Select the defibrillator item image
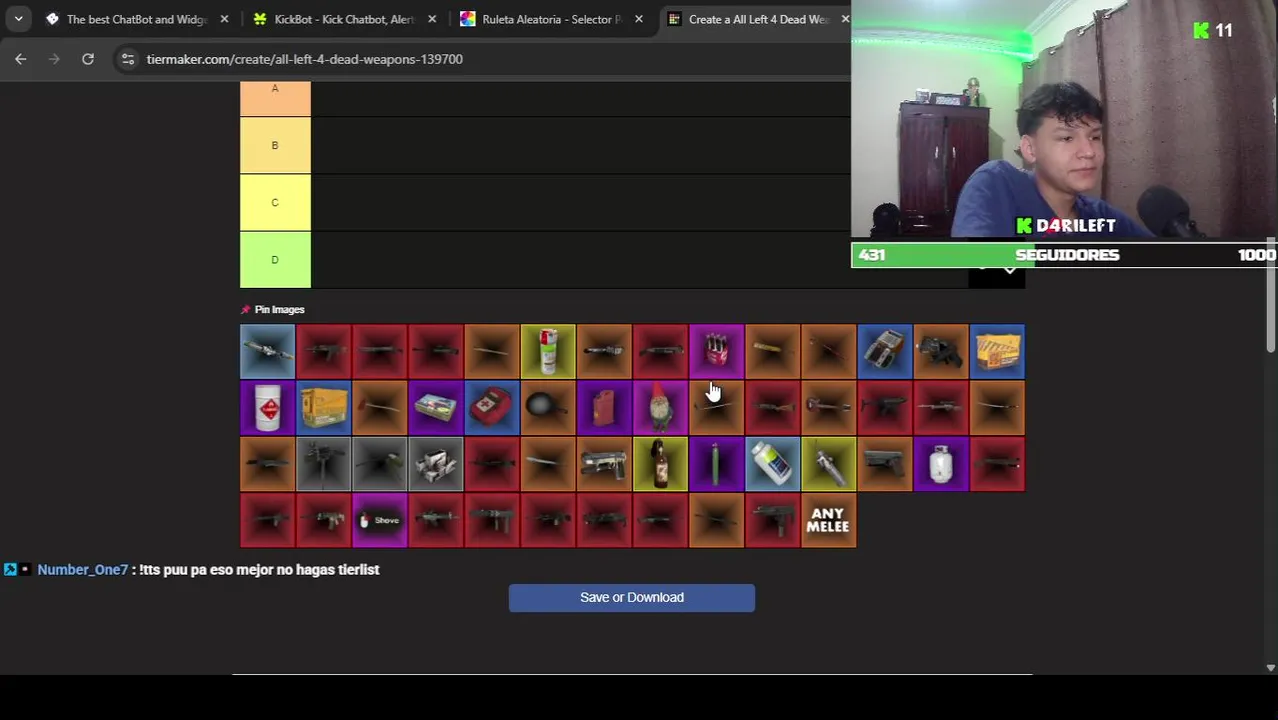 pyautogui.click(x=884, y=352)
